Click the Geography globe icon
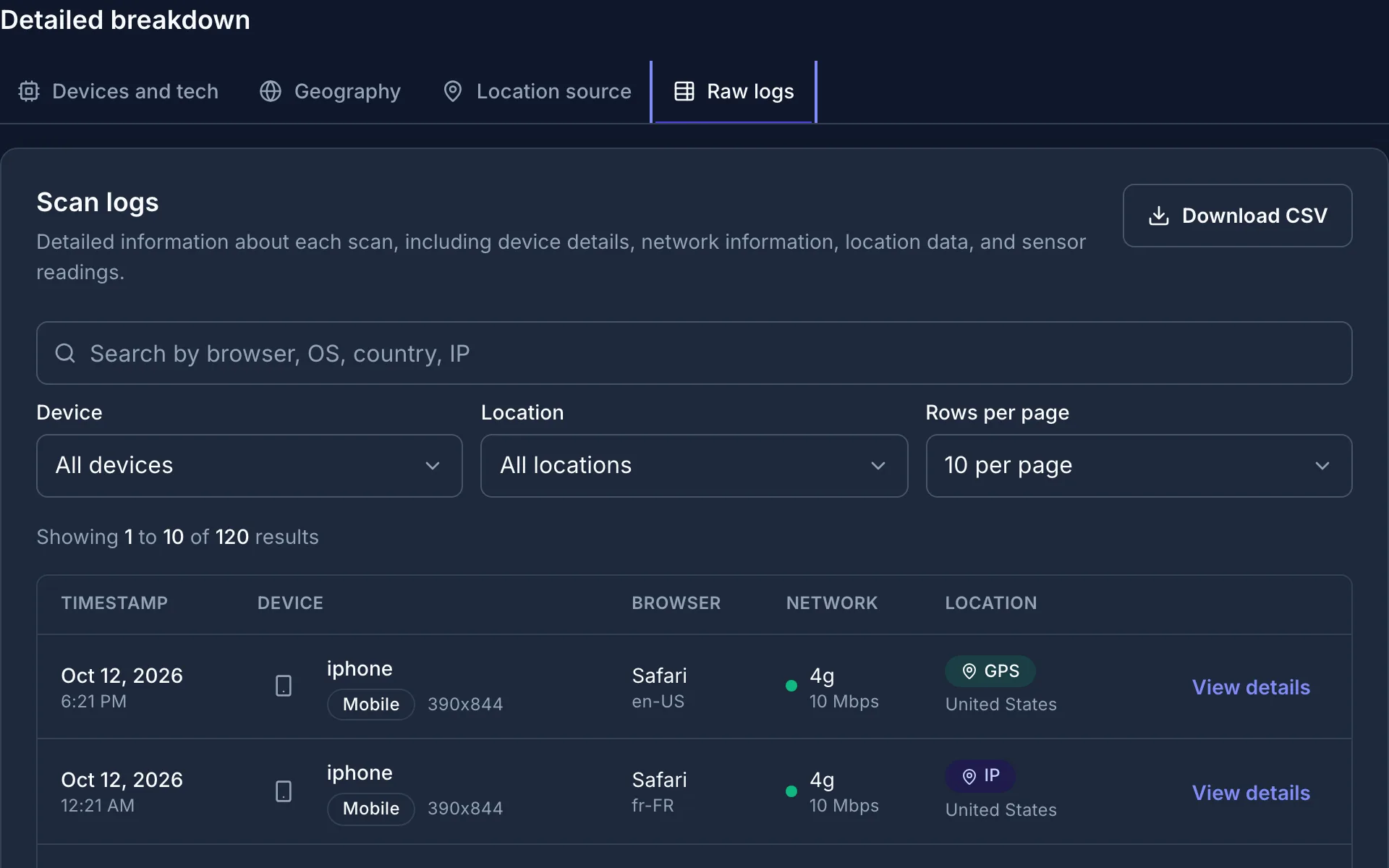 pos(271,91)
